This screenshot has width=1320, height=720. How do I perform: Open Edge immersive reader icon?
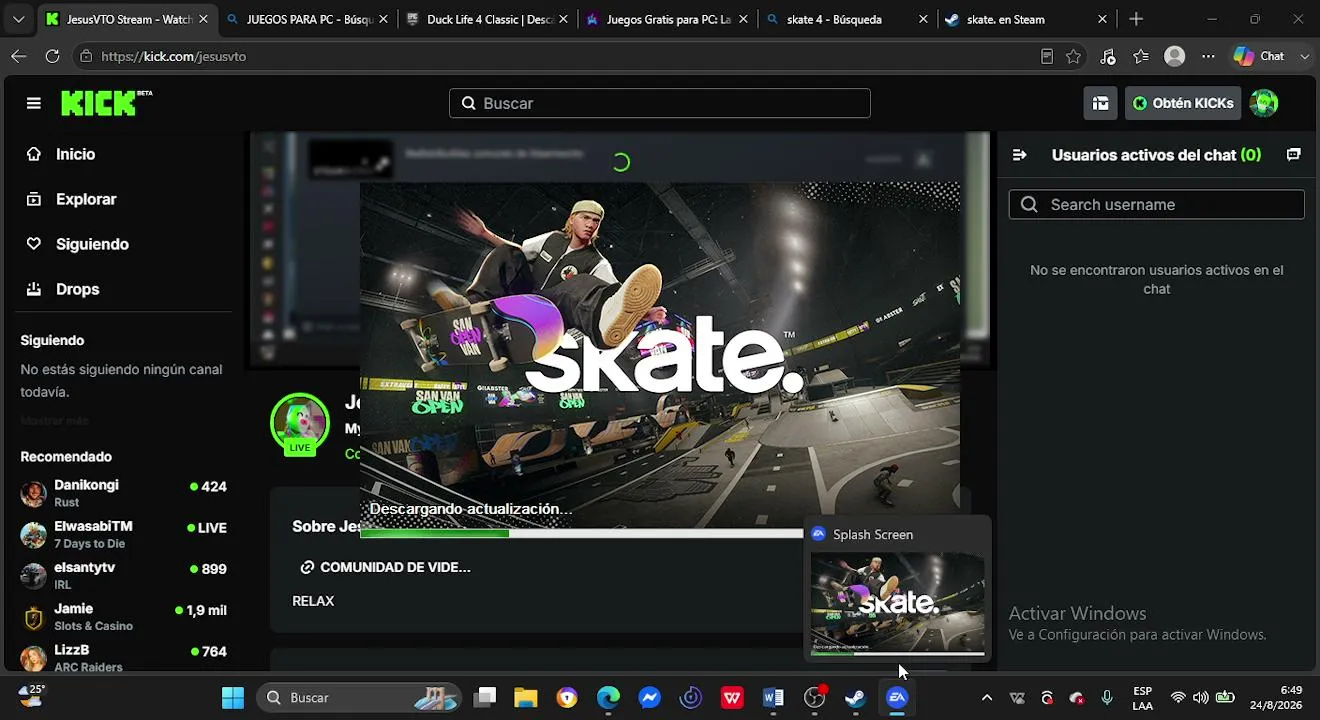coord(1047,57)
